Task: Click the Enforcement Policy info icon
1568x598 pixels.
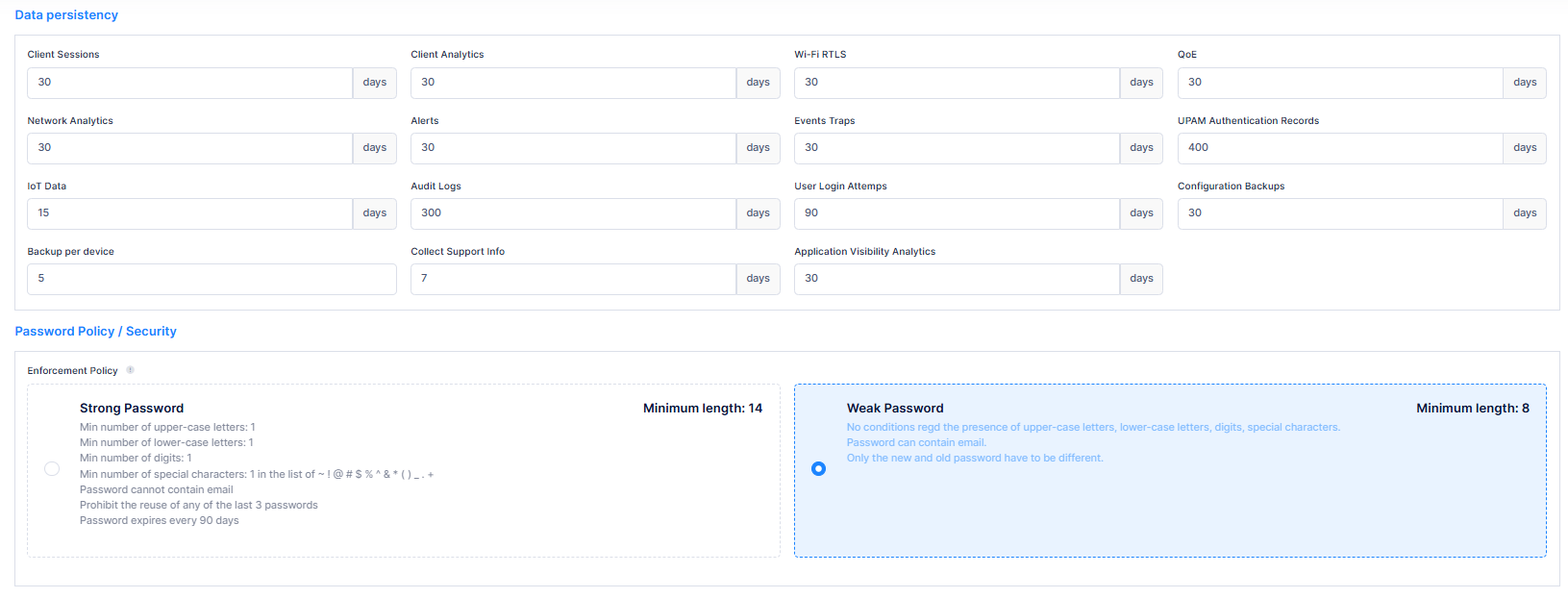Action: (x=130, y=370)
